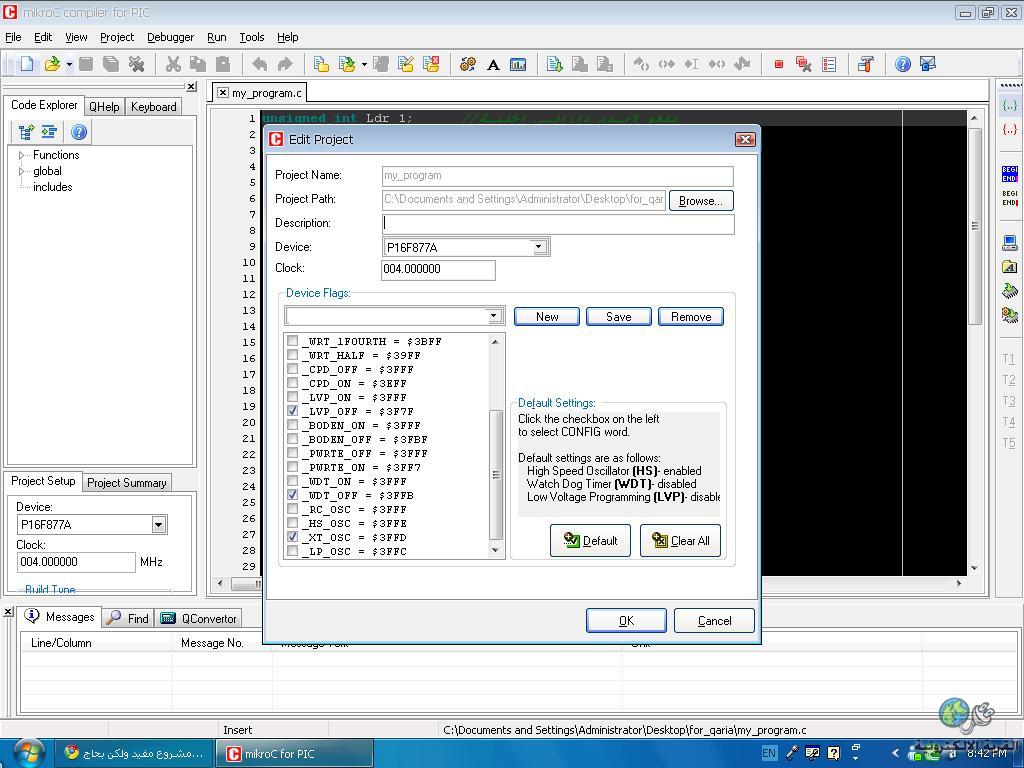1024x768 pixels.
Task: Open the Device dropdown in Edit Project
Action: tap(539, 247)
